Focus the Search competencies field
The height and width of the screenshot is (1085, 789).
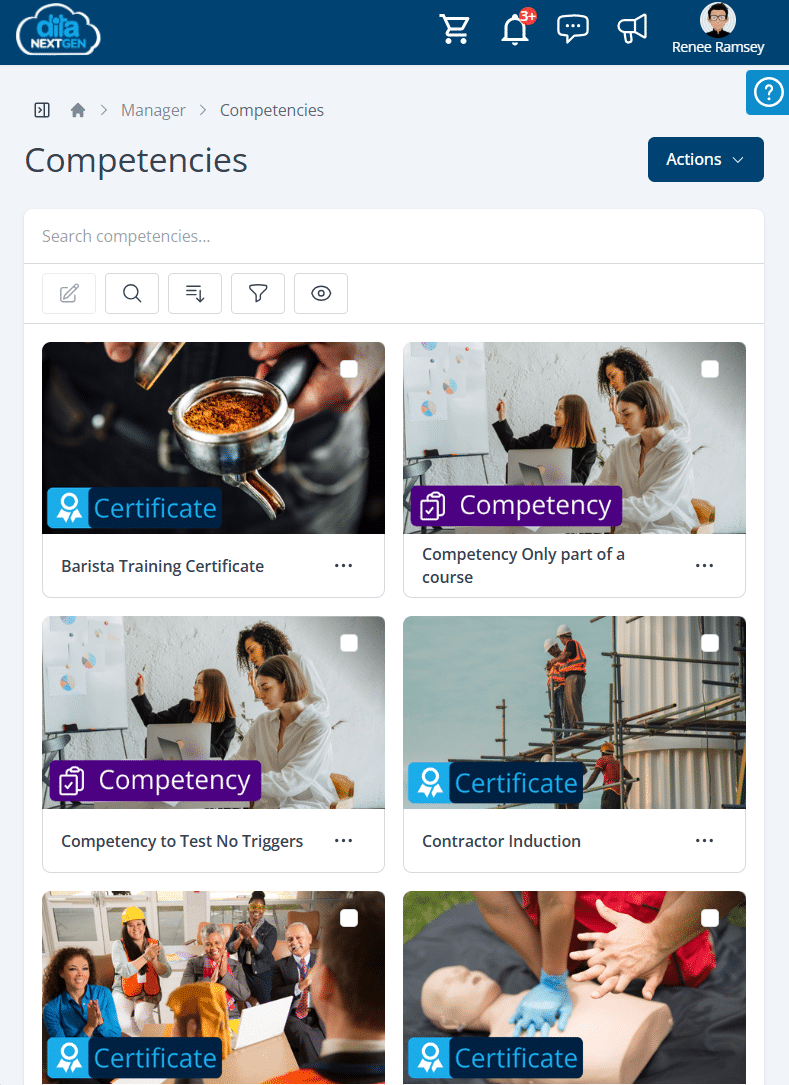(x=394, y=236)
